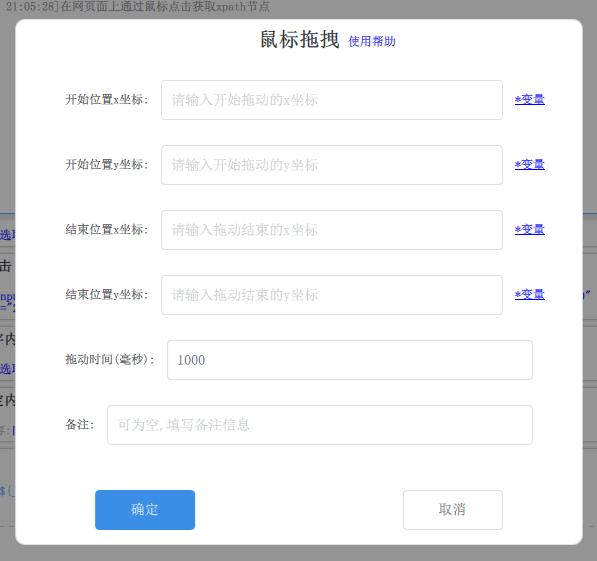The width and height of the screenshot is (597, 561).
Task: Focus the 结束位置x坐标 input field
Action: 332,230
